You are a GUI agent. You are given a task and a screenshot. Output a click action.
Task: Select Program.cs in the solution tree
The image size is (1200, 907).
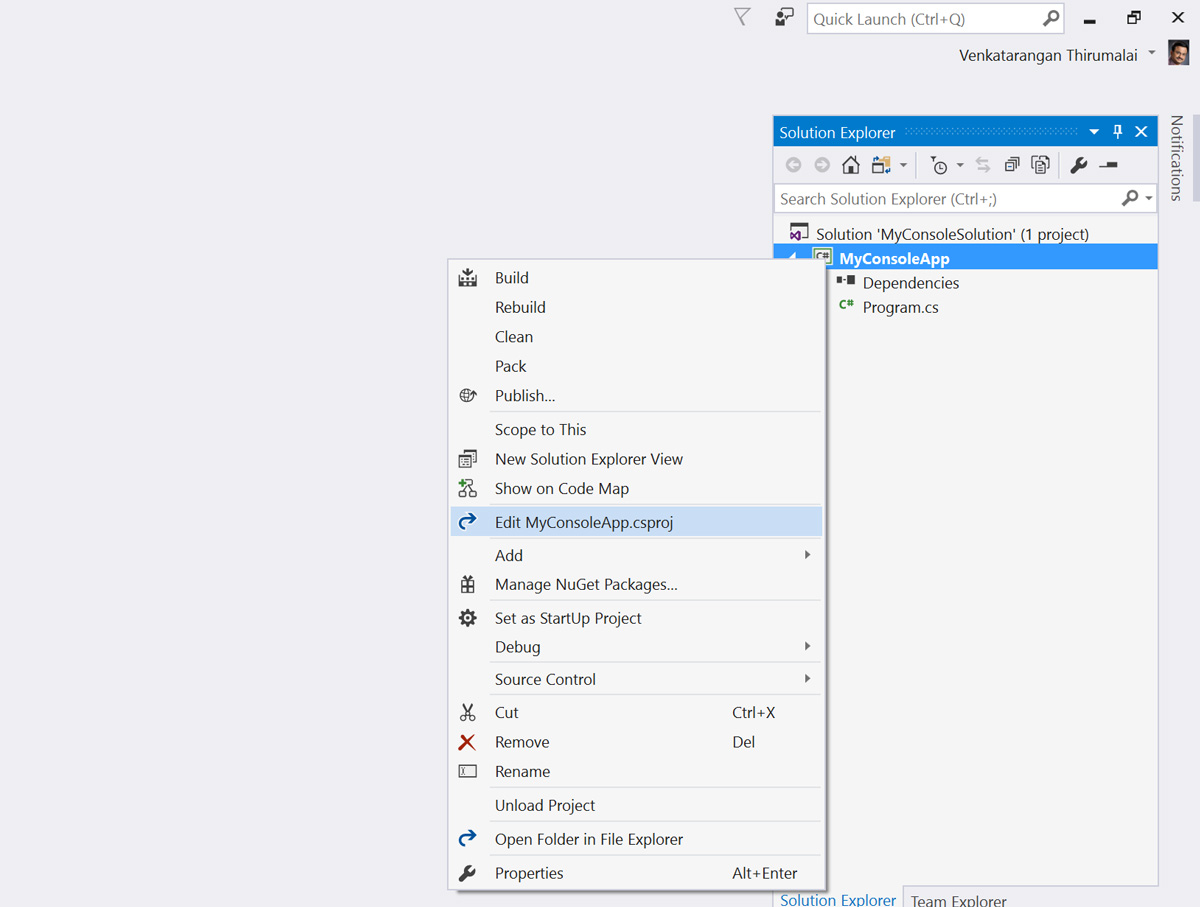tap(900, 308)
